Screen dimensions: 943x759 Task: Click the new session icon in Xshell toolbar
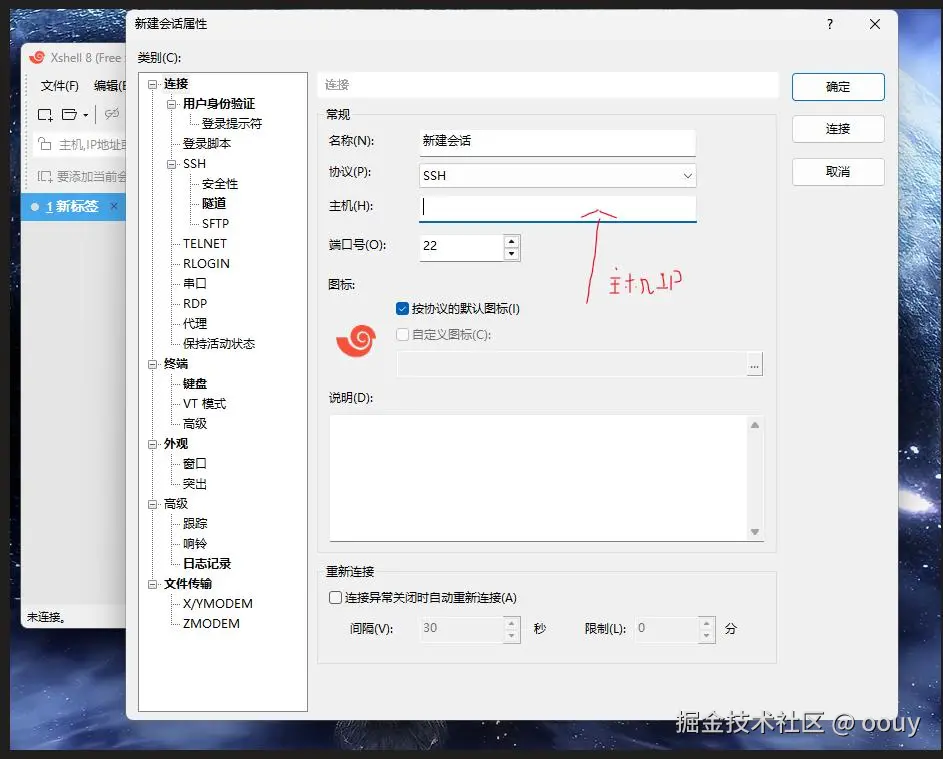pyautogui.click(x=45, y=114)
